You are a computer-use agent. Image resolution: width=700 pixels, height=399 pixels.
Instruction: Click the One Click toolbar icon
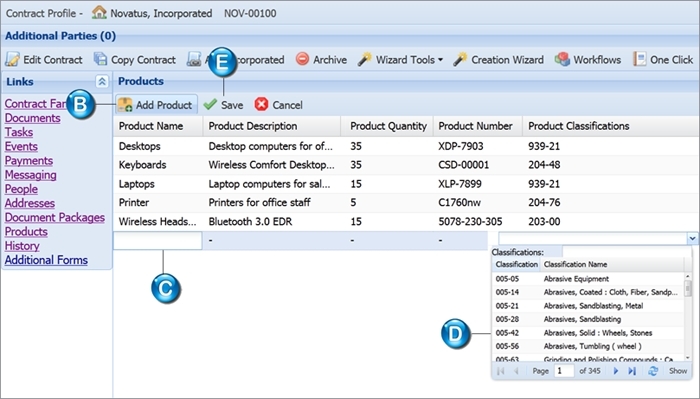[x=639, y=59]
